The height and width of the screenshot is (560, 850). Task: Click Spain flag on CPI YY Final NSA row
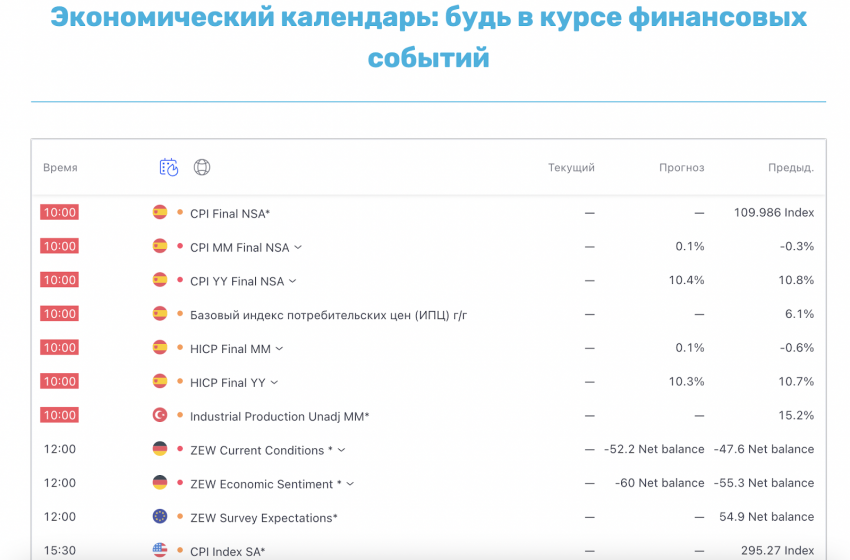click(160, 280)
